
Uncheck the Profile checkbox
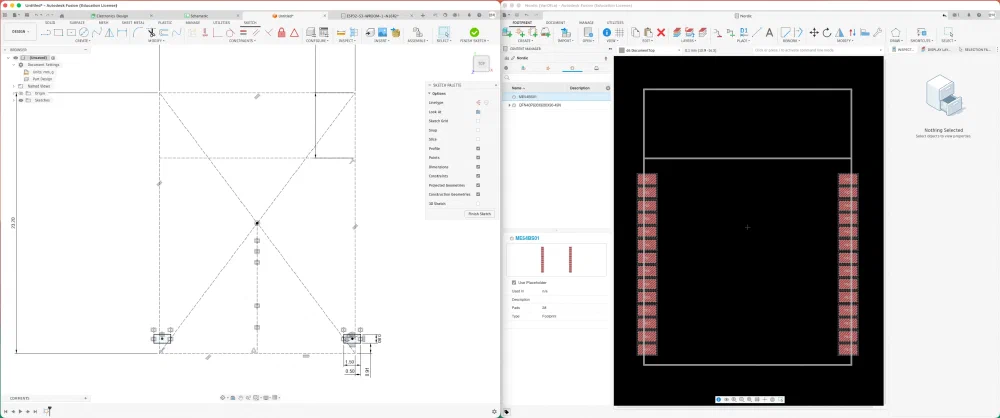click(x=478, y=148)
